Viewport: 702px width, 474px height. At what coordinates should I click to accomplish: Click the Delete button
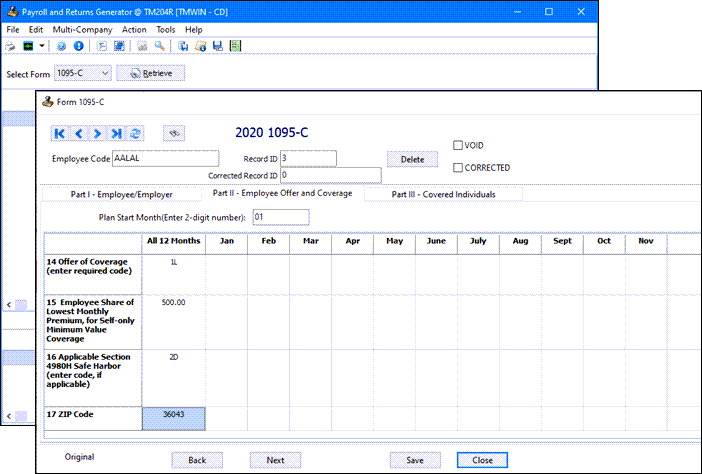point(412,159)
